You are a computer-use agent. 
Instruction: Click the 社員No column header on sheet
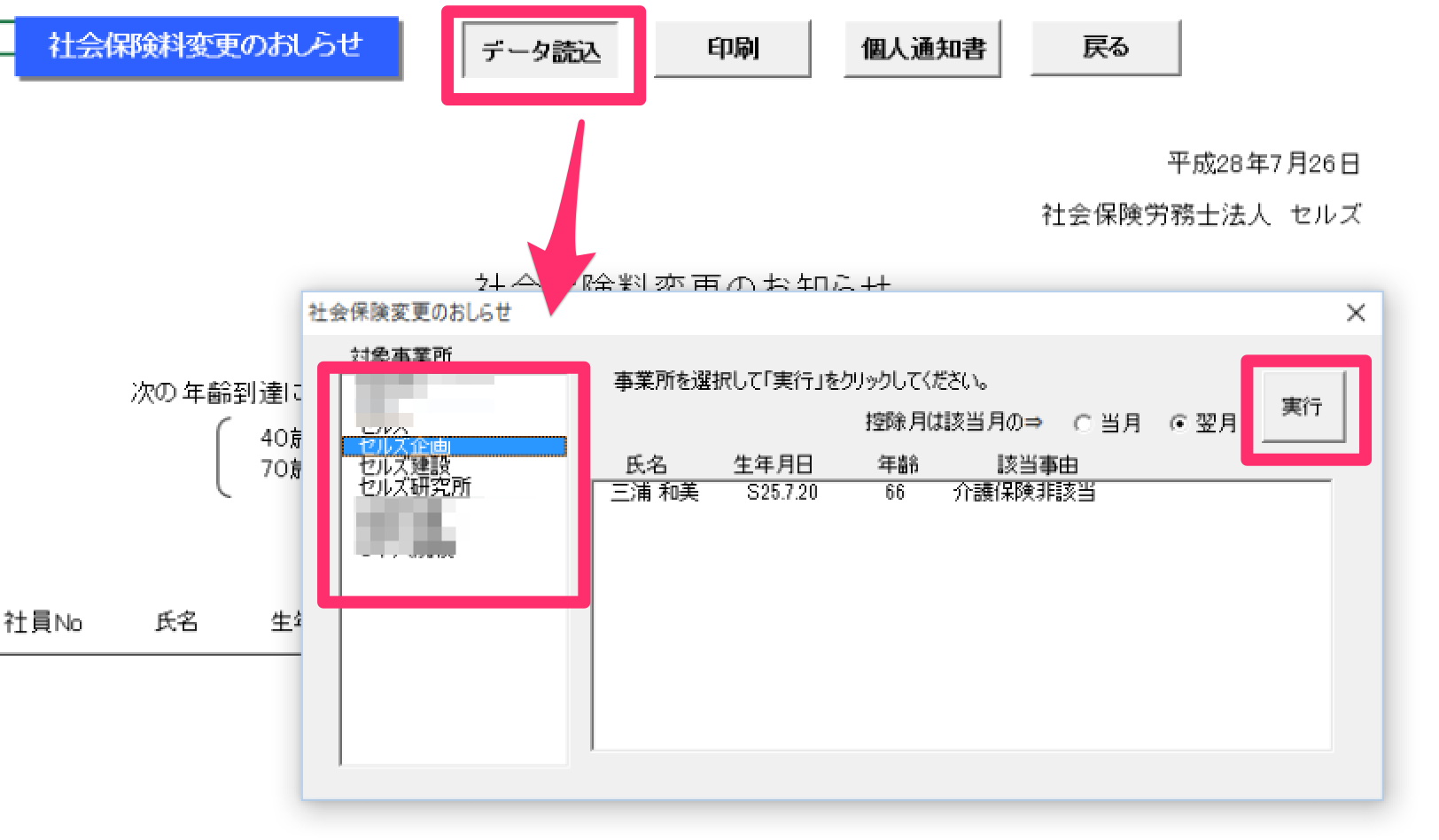(43, 623)
